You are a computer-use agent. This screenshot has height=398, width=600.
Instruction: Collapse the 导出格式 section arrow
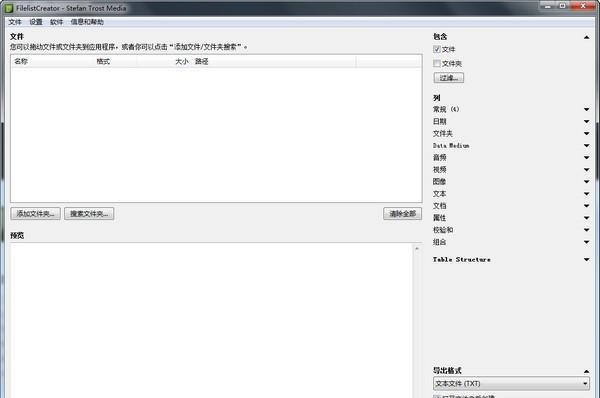coord(586,372)
